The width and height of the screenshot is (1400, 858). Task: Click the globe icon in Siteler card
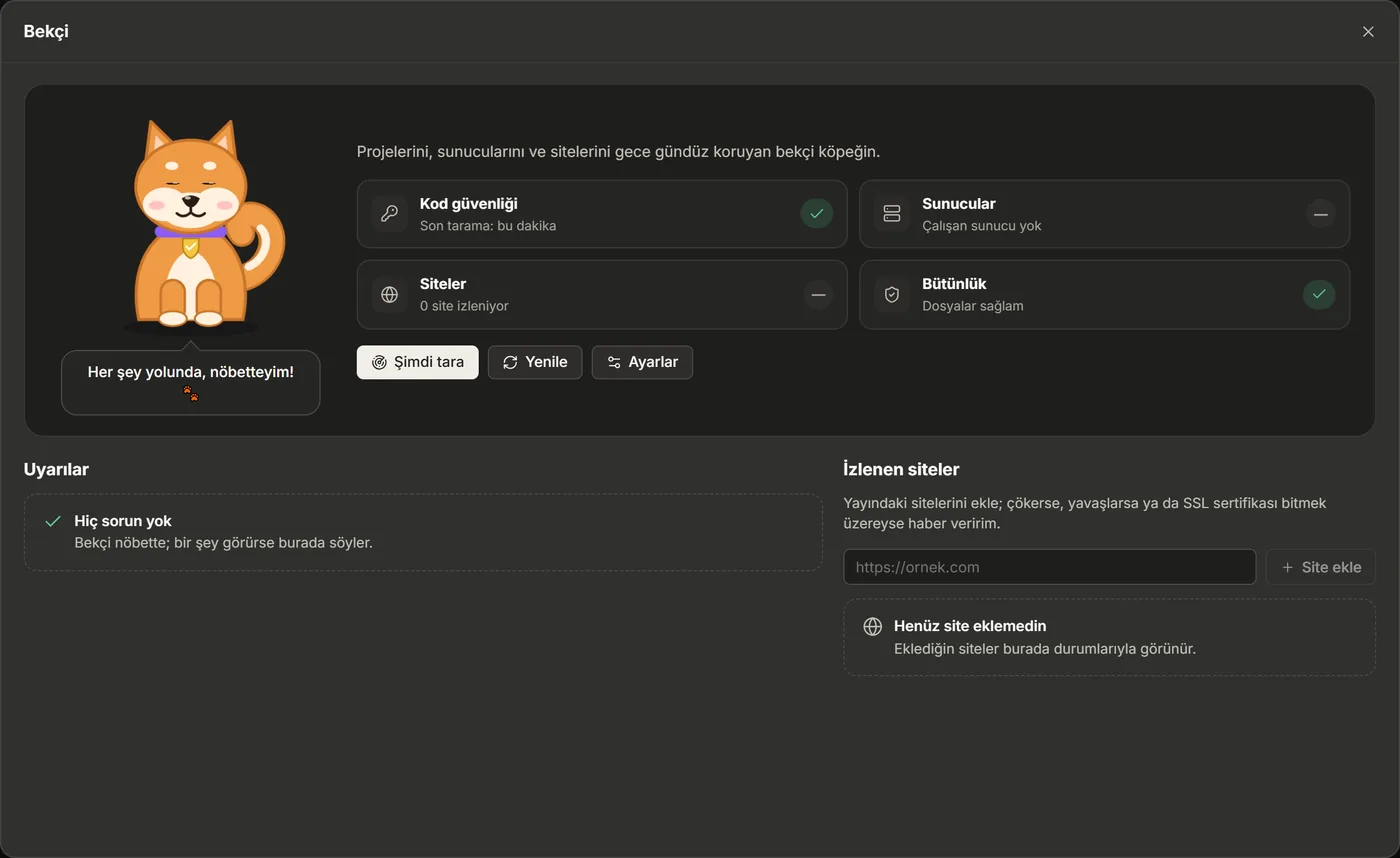[x=390, y=295]
